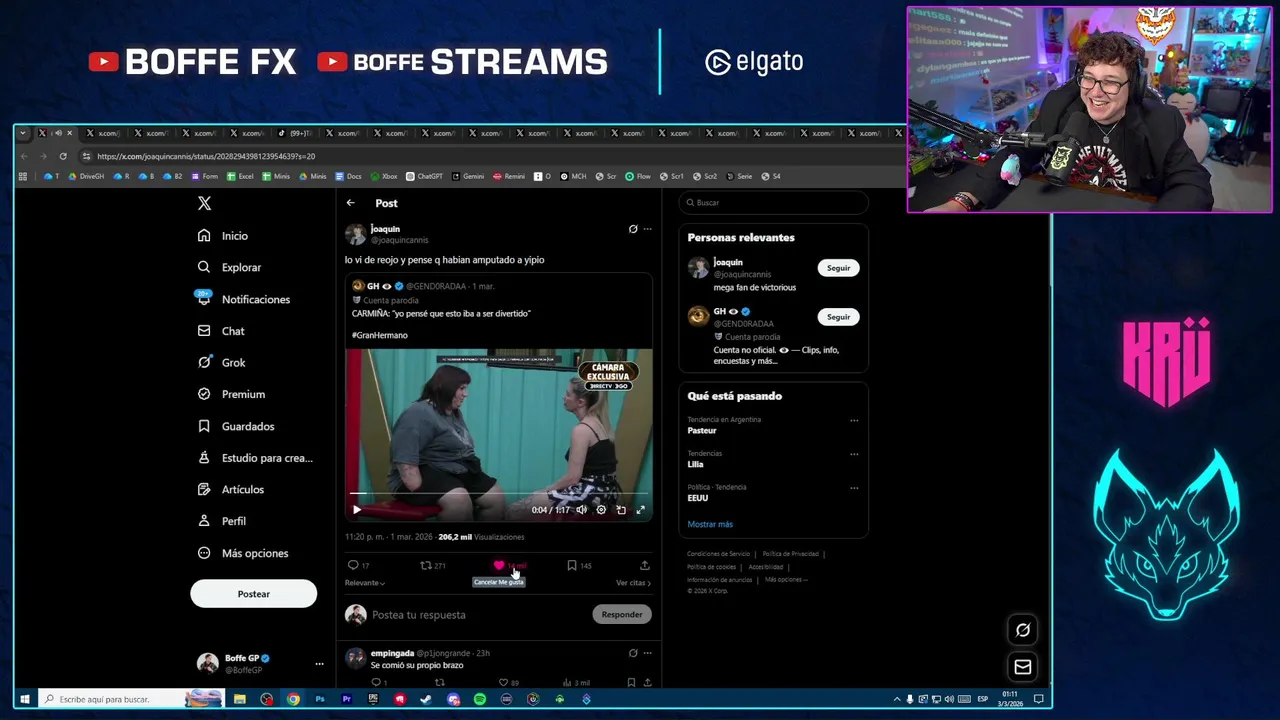Mute the video using the speaker icon

click(x=582, y=510)
